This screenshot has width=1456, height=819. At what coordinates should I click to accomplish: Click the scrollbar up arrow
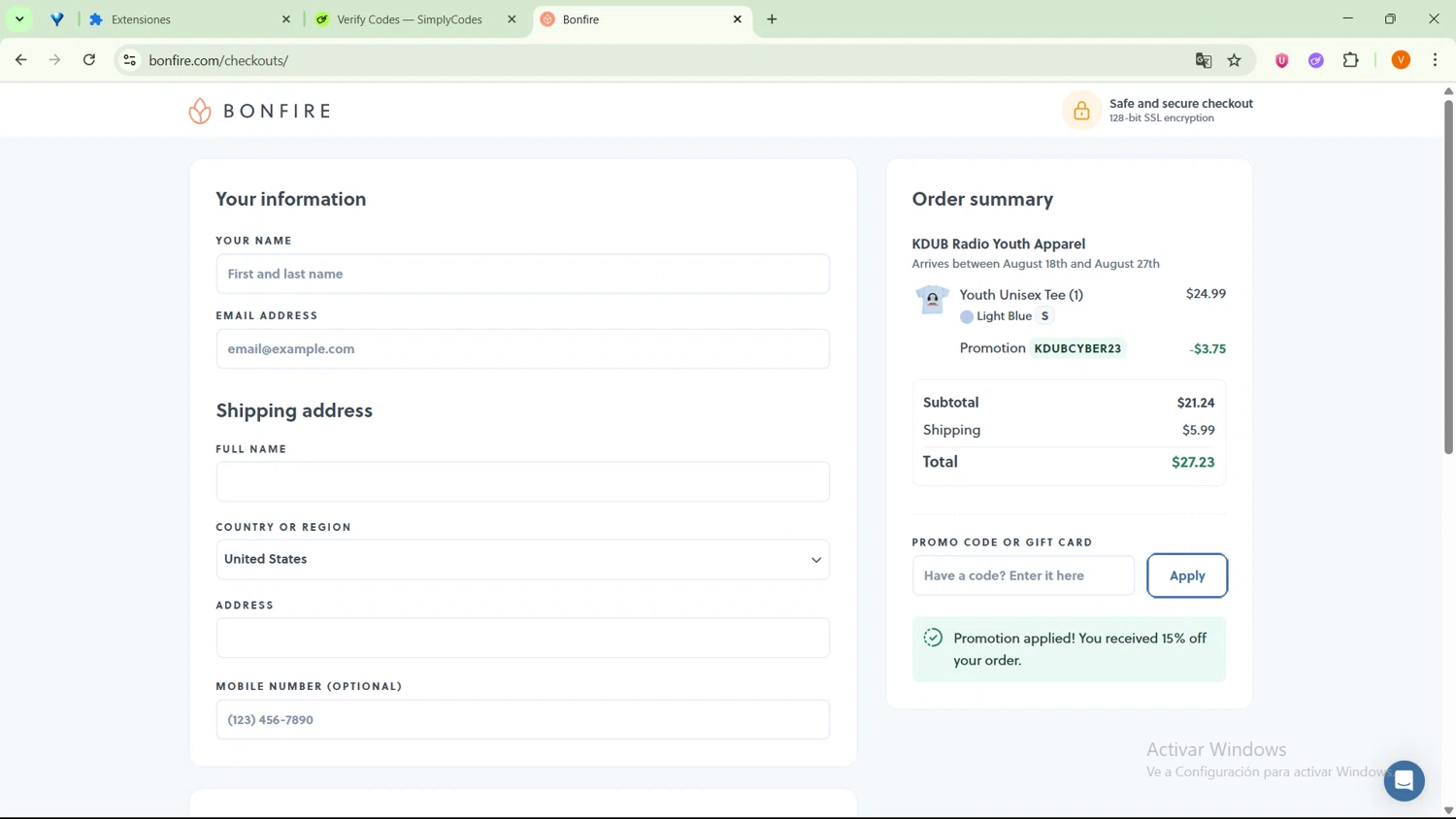[1448, 90]
